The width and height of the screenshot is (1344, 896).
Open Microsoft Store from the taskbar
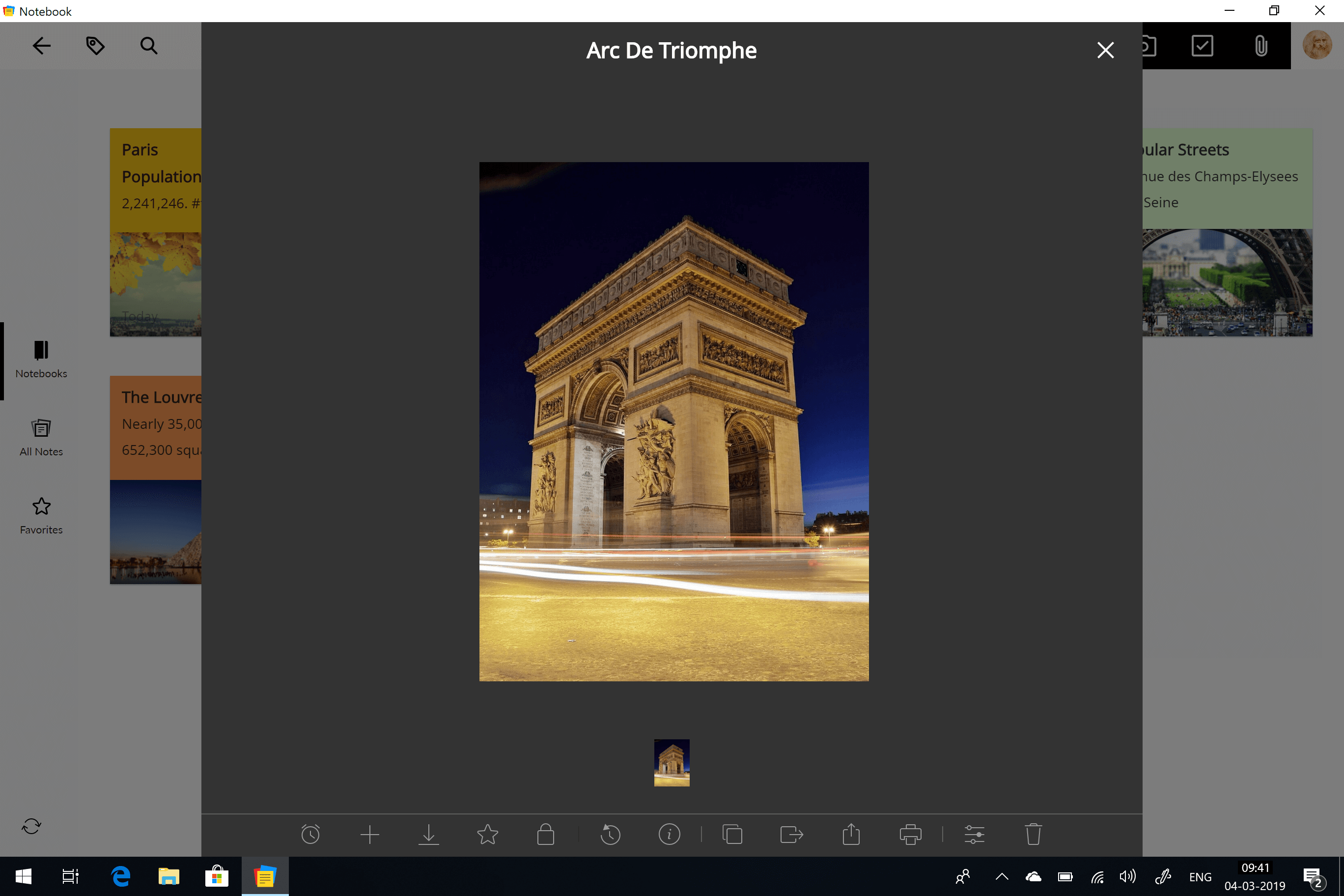[x=217, y=876]
